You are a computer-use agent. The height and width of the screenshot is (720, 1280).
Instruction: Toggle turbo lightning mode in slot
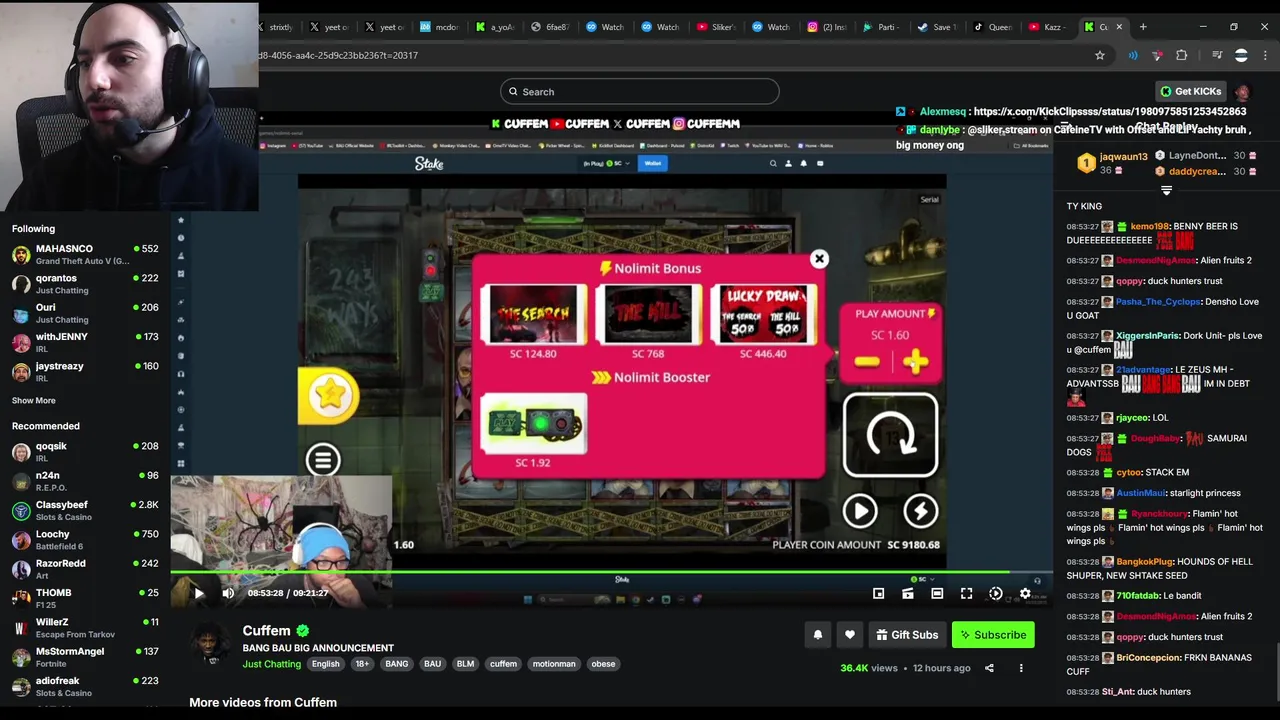[x=920, y=511]
